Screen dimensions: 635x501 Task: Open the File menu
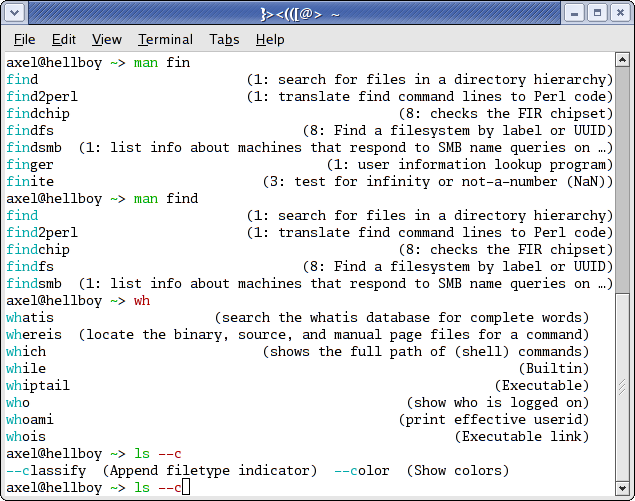click(25, 39)
